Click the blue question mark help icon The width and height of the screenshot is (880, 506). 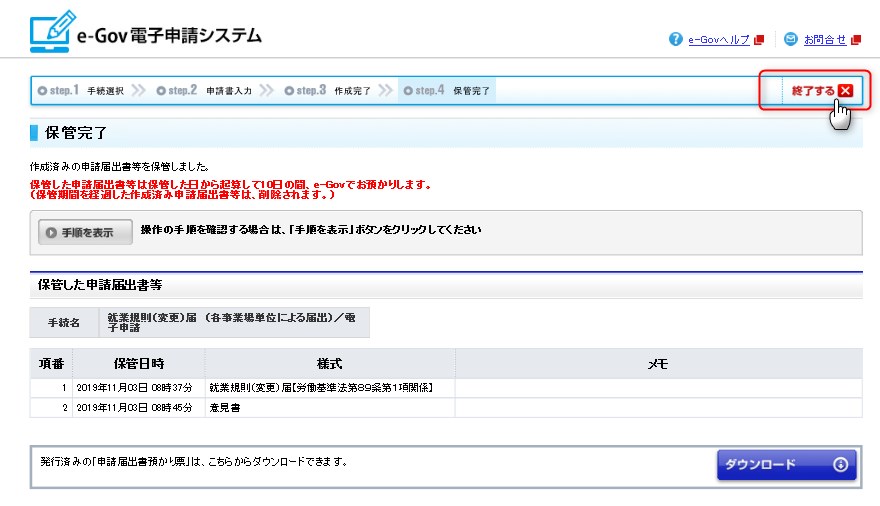tap(676, 40)
